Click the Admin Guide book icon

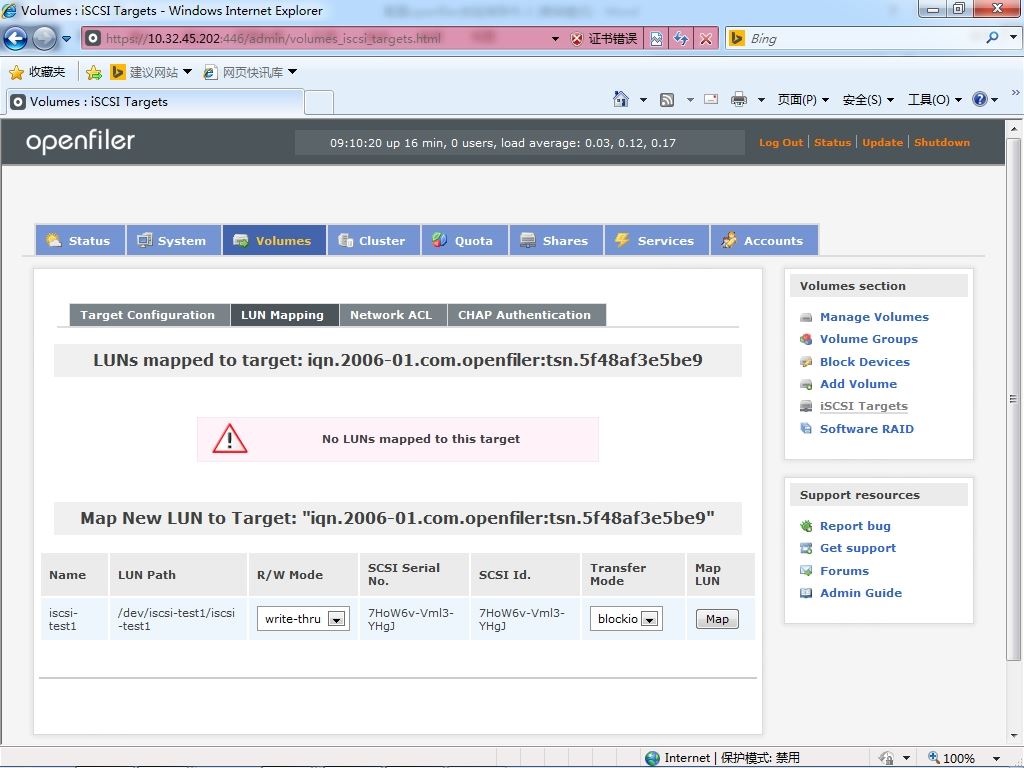pos(807,593)
